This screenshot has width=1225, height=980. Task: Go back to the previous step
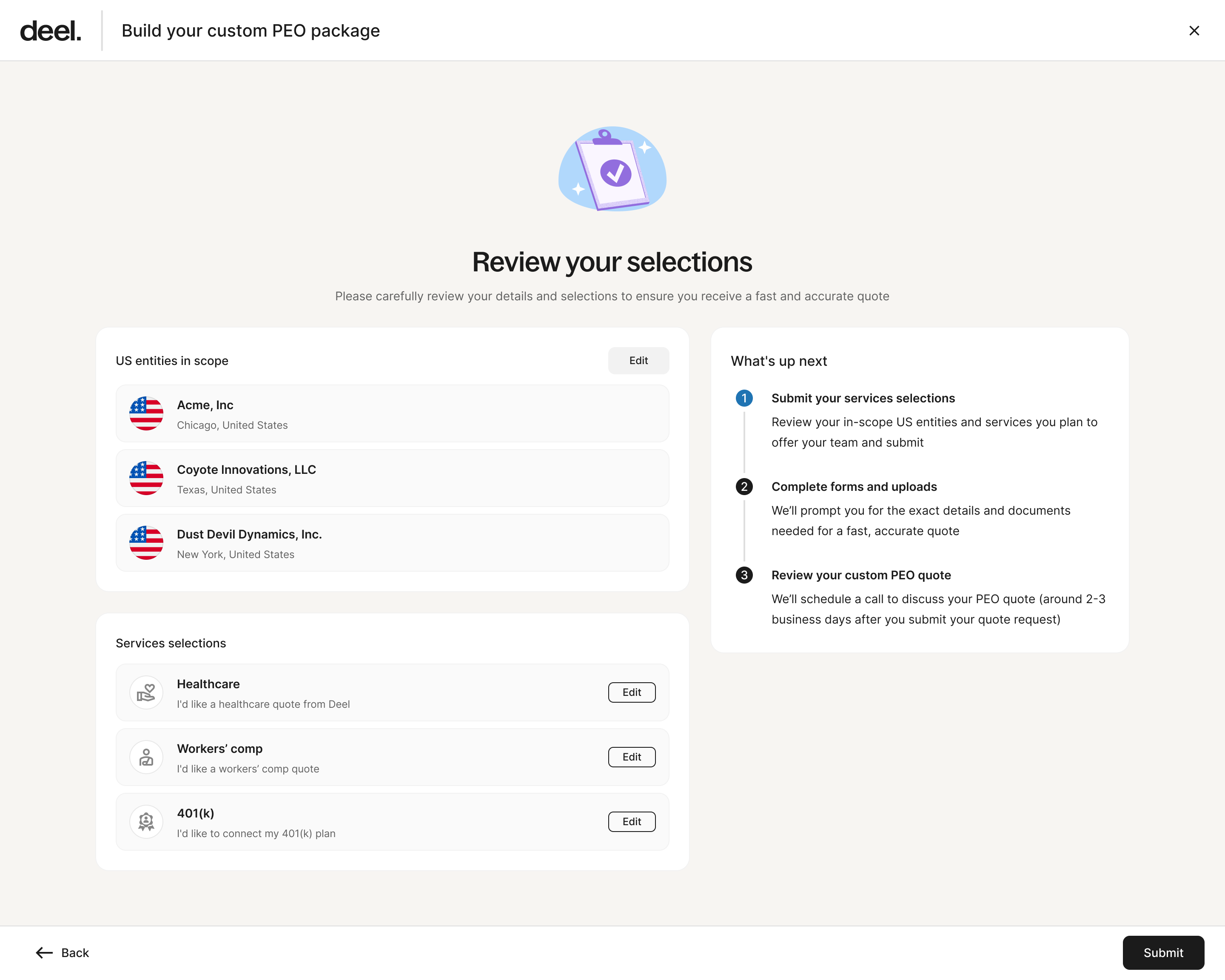63,953
